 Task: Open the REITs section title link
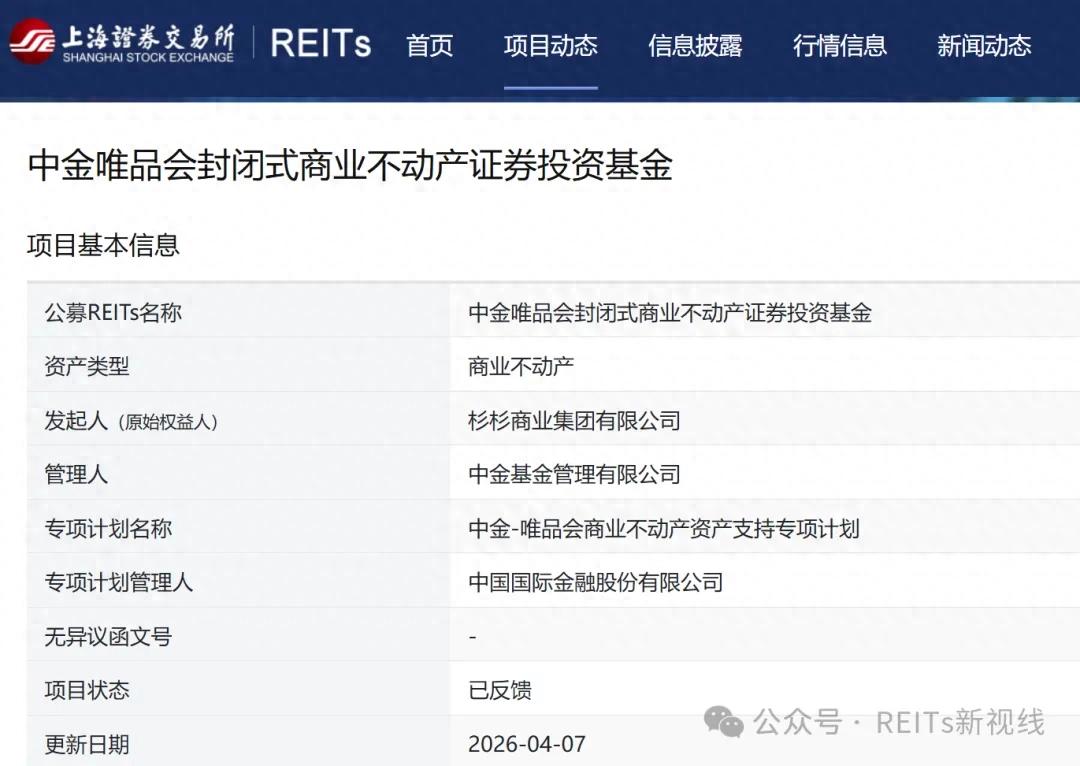click(x=320, y=43)
